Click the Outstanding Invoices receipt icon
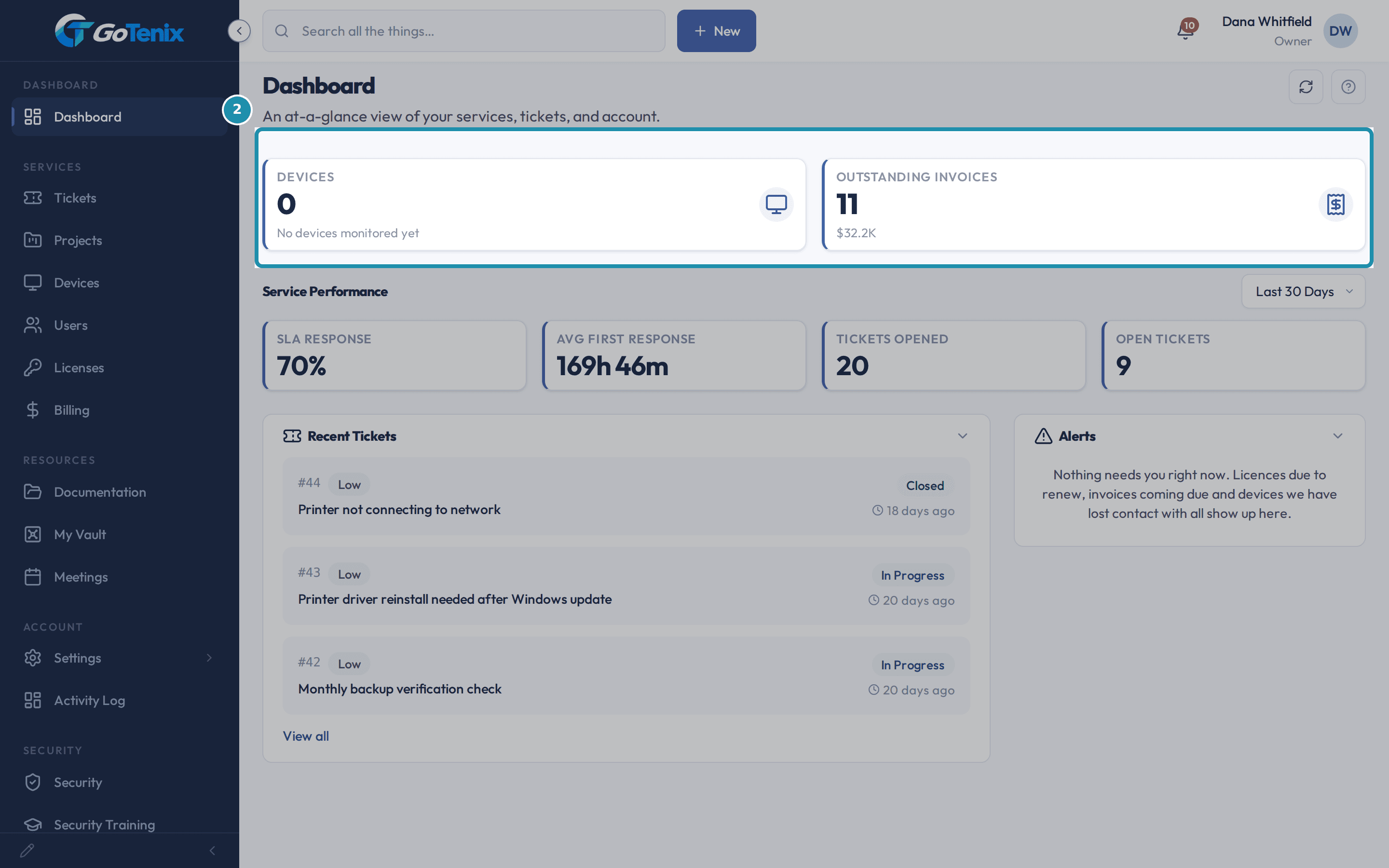Image resolution: width=1389 pixels, height=868 pixels. click(x=1335, y=204)
